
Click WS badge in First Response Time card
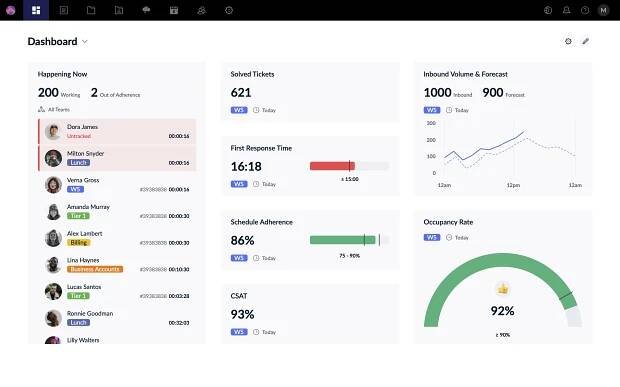(x=239, y=184)
